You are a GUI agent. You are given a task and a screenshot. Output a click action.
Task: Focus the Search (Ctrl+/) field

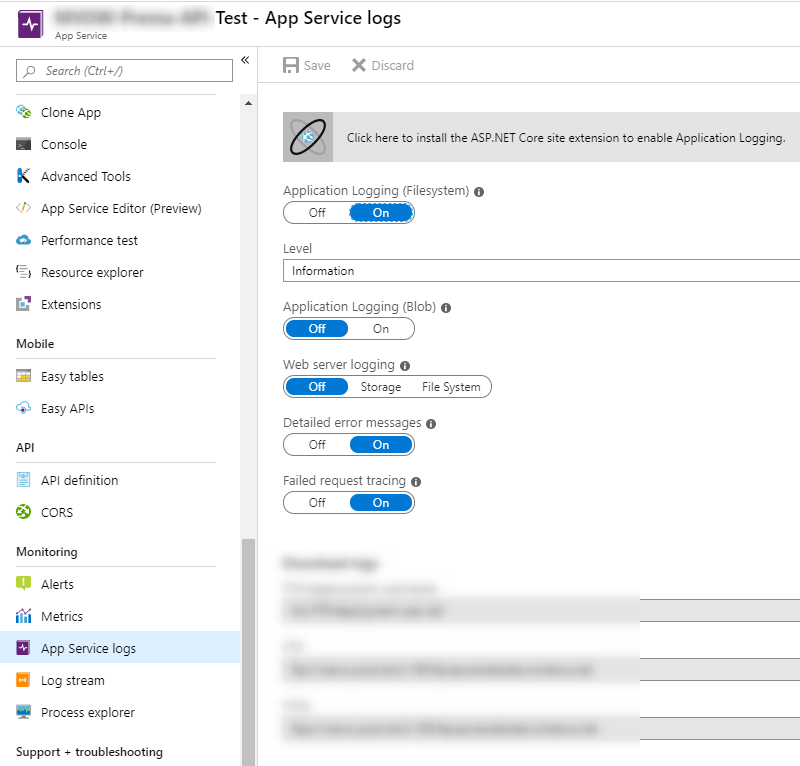click(x=124, y=70)
